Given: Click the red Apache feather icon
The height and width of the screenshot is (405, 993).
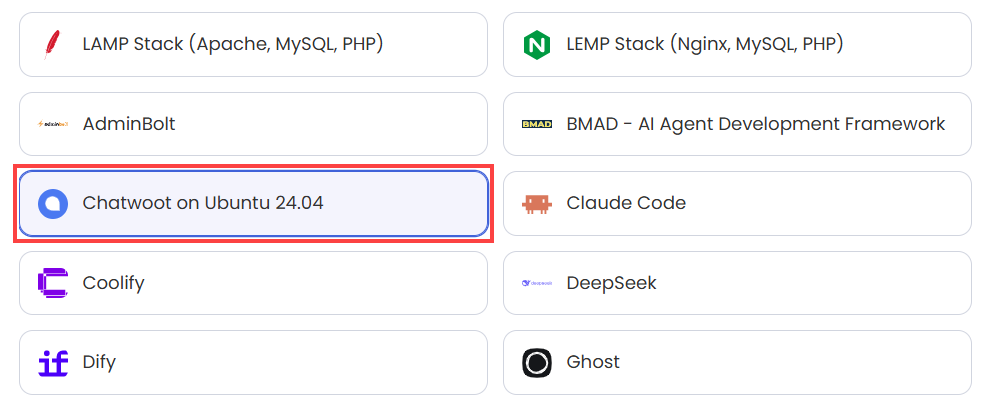Looking at the screenshot, I should click(x=52, y=45).
